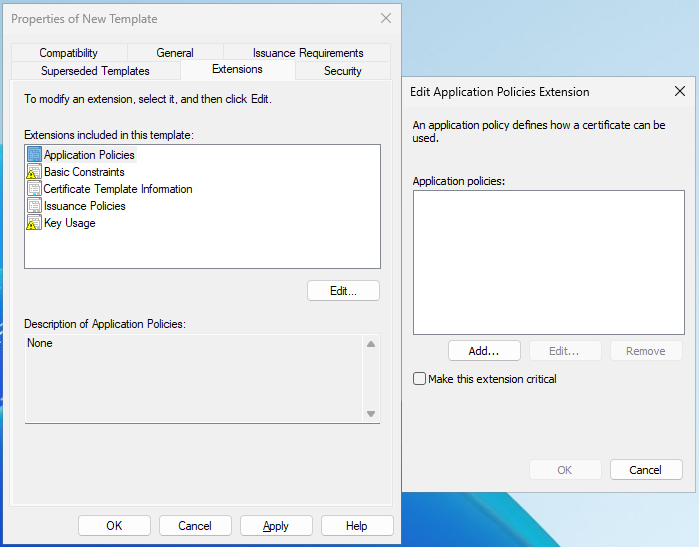Click Edit... button under extensions list
Viewport: 699px width, 547px height.
pyautogui.click(x=344, y=291)
